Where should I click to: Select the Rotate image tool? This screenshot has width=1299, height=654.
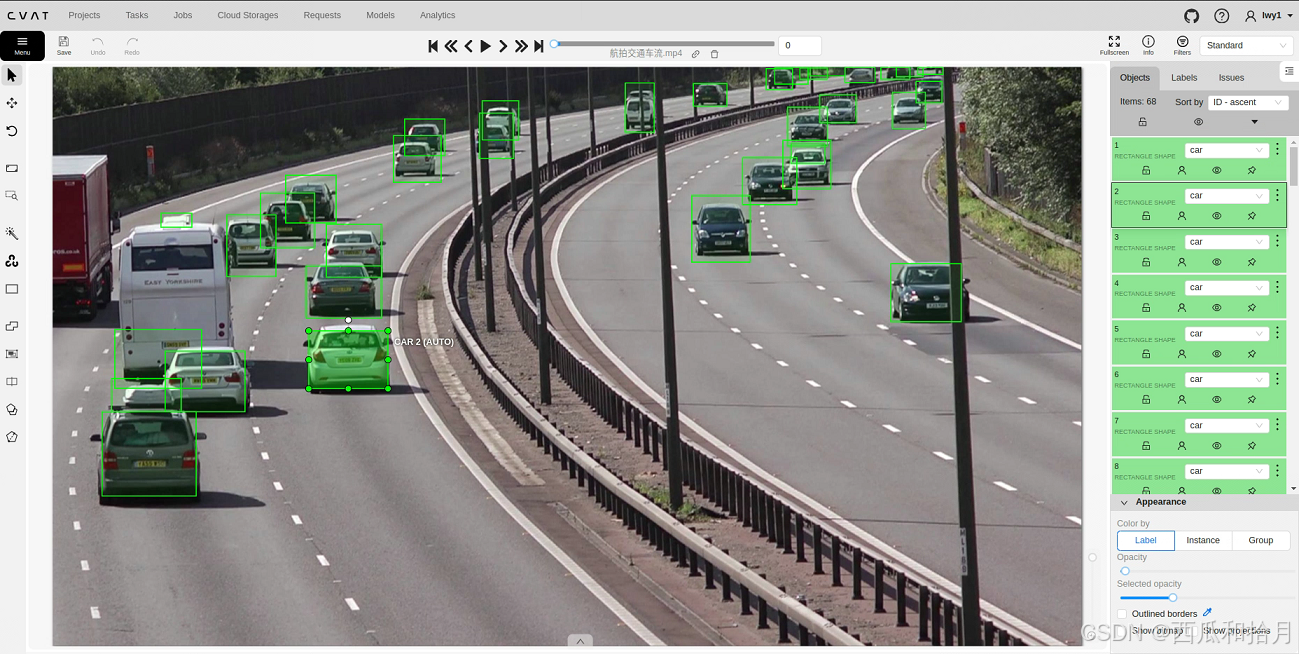pos(12,131)
